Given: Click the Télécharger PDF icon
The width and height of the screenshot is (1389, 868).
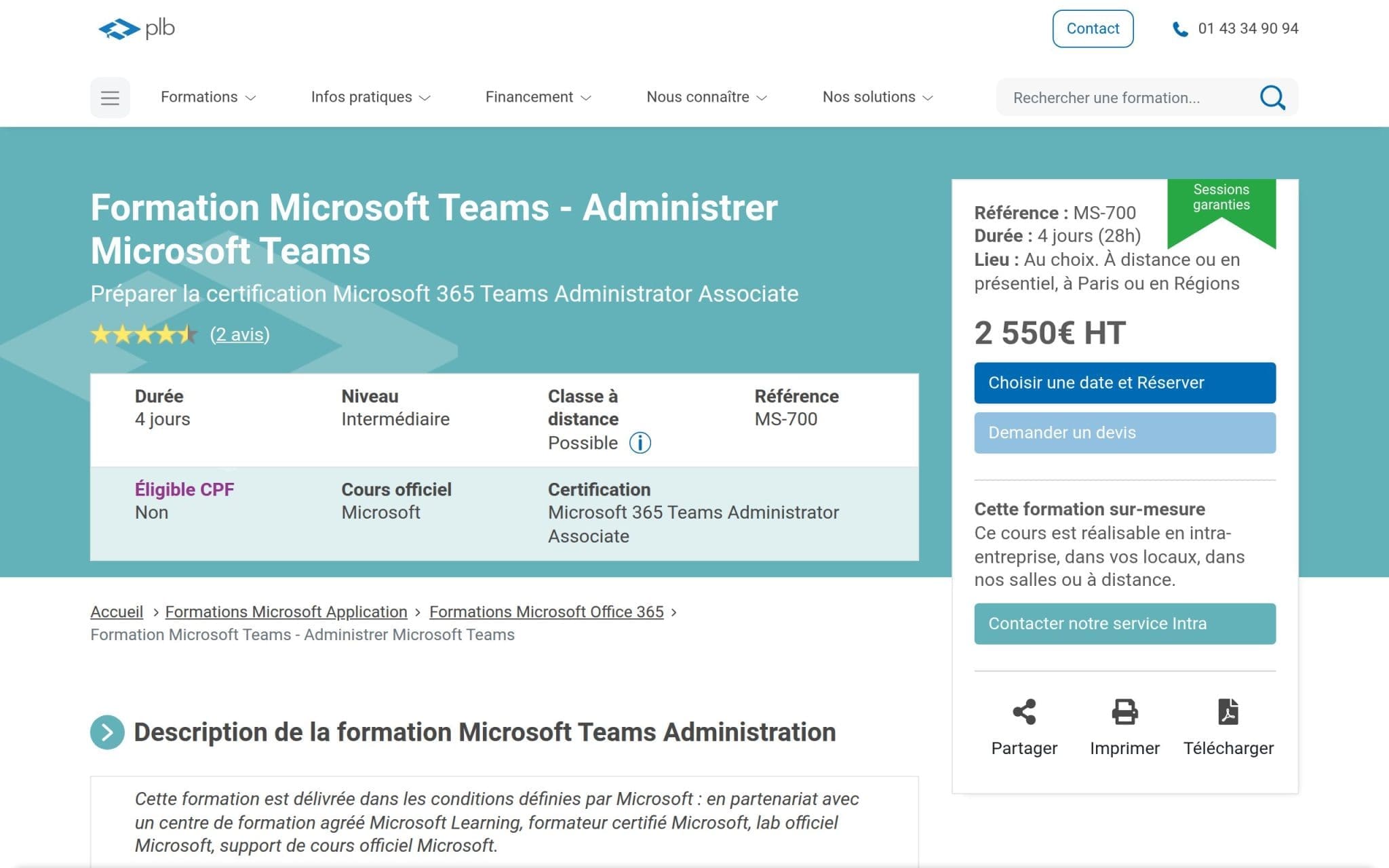Looking at the screenshot, I should pos(1228,712).
